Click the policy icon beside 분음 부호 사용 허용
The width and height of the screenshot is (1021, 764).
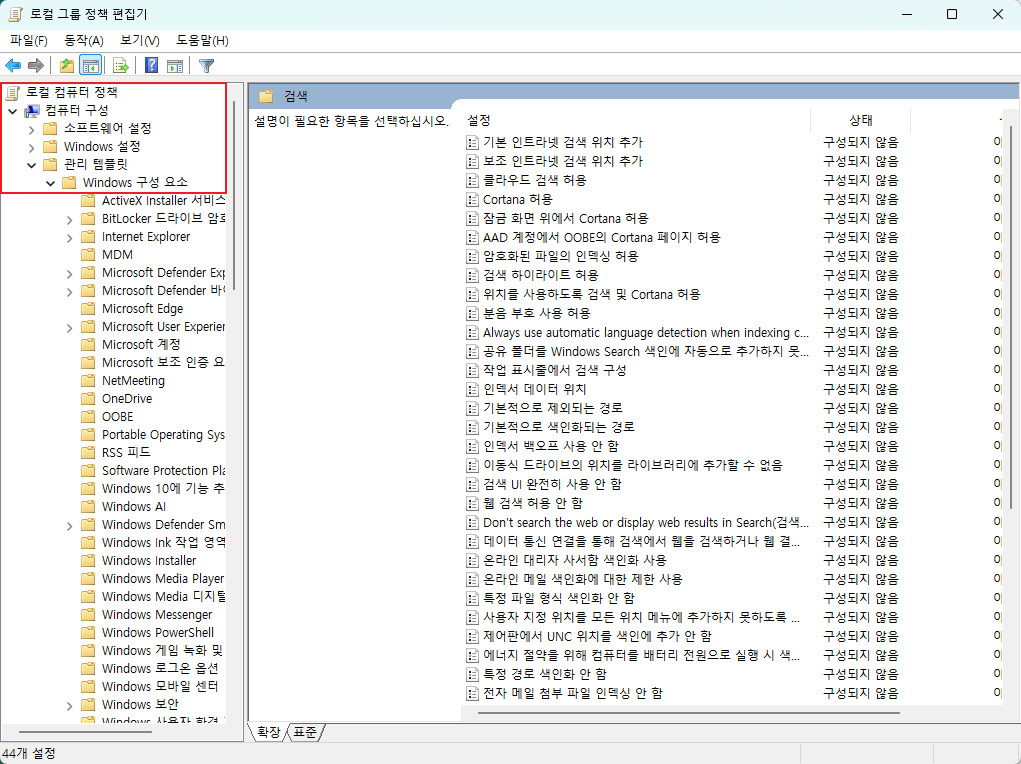(x=473, y=313)
